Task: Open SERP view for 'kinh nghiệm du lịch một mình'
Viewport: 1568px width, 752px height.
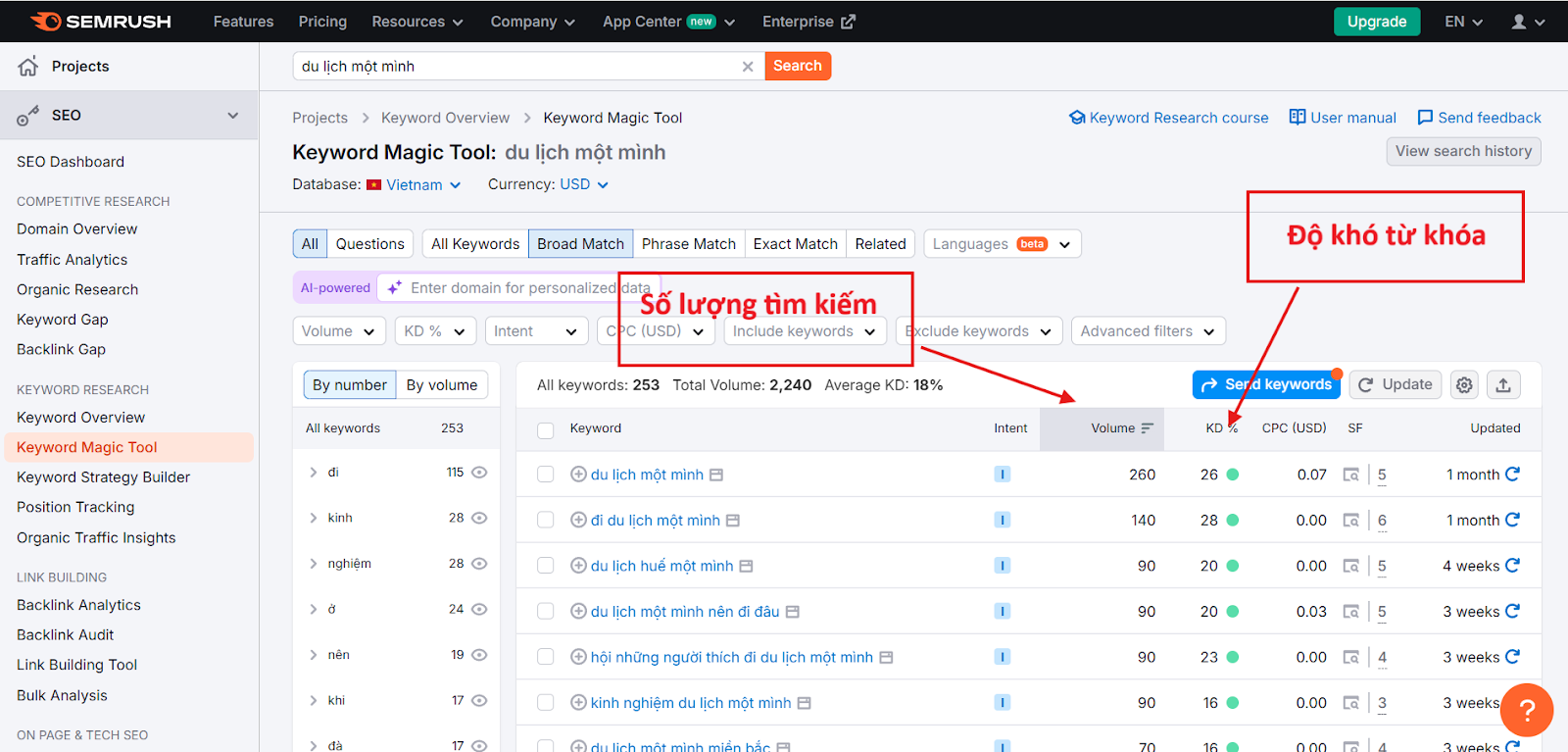Action: 1350,703
